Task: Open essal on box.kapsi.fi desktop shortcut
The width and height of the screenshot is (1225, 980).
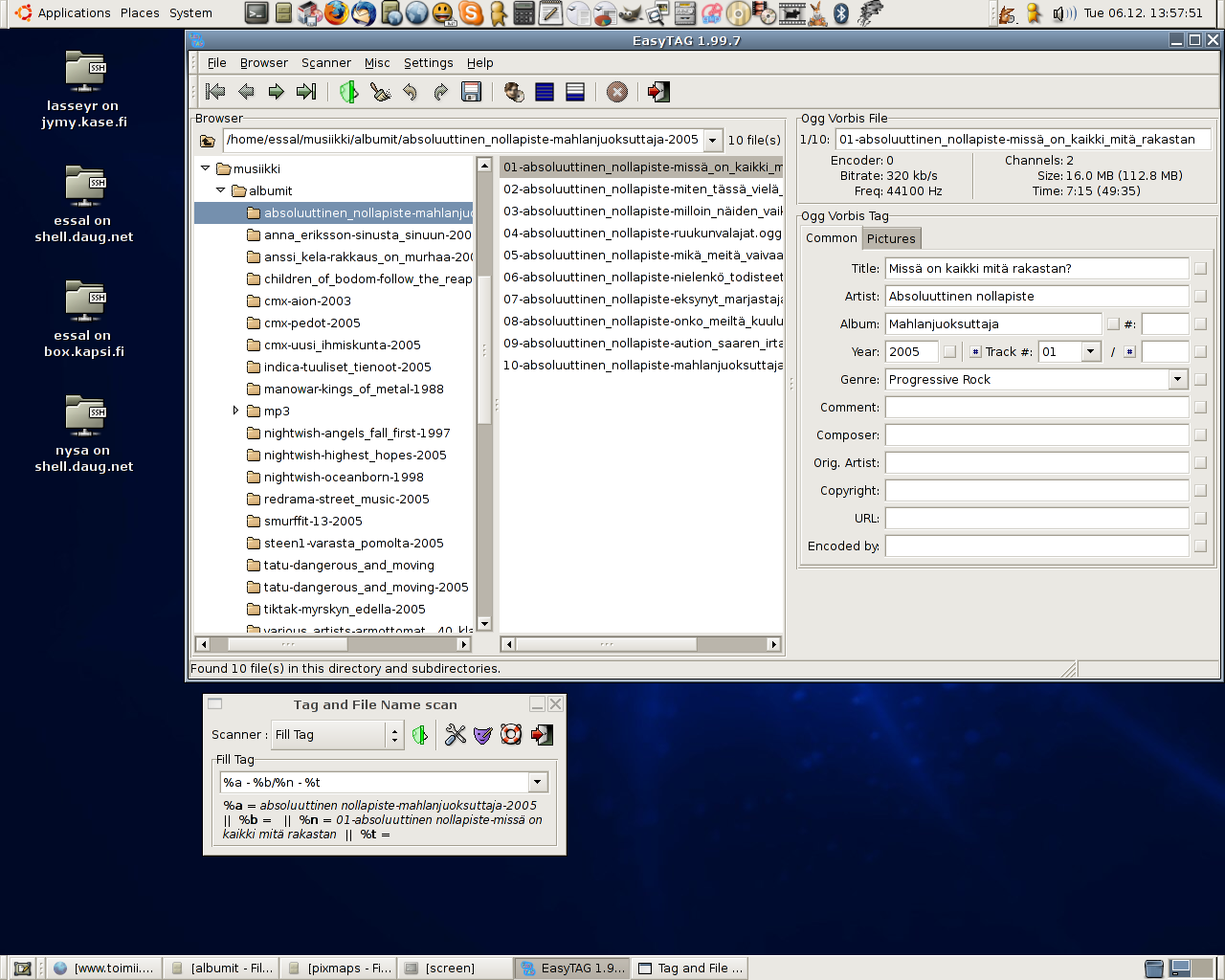Action: click(x=84, y=320)
